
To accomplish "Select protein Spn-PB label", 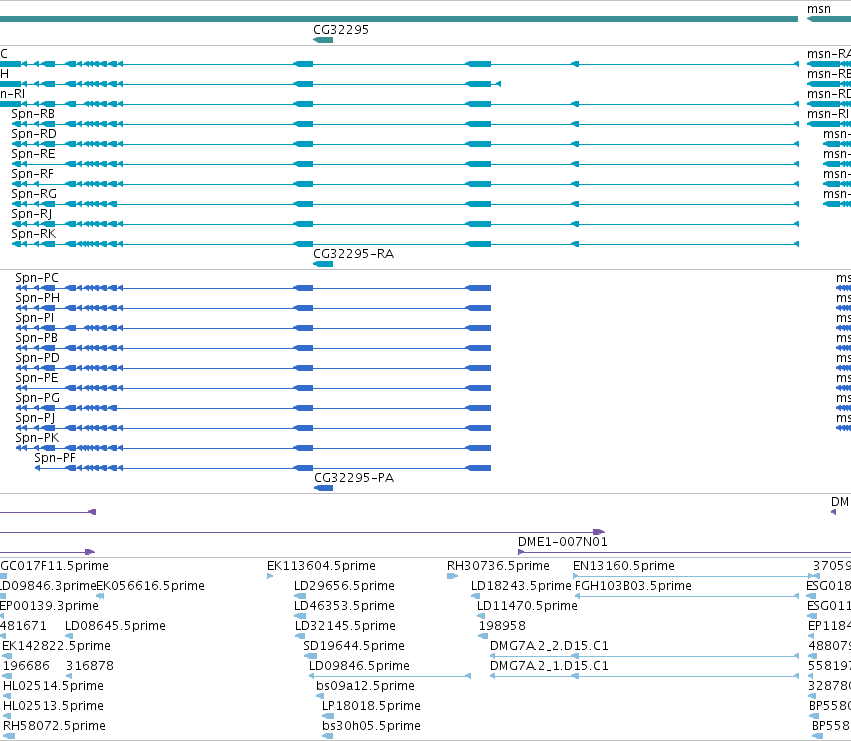I will click(x=36, y=338).
